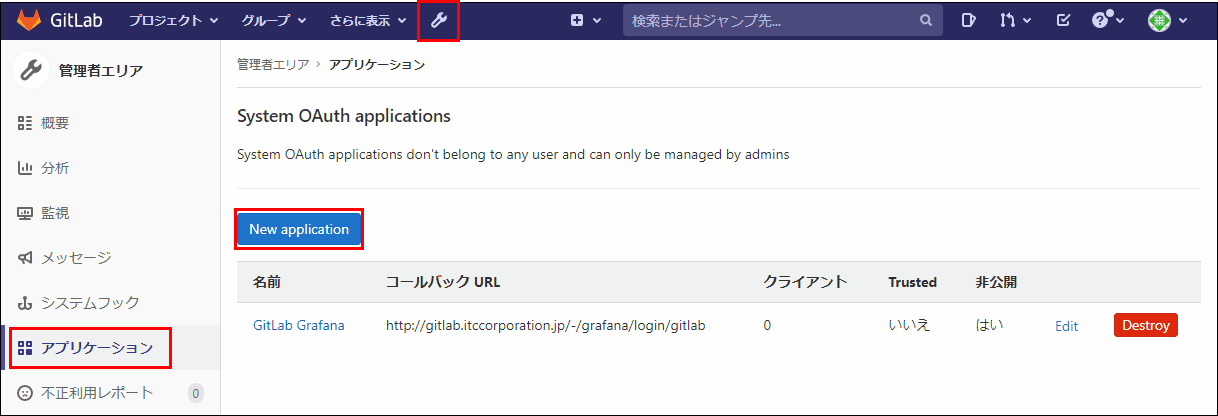Click the アプリケーション breadcrumb text
The height and width of the screenshot is (416, 1218).
377,65
